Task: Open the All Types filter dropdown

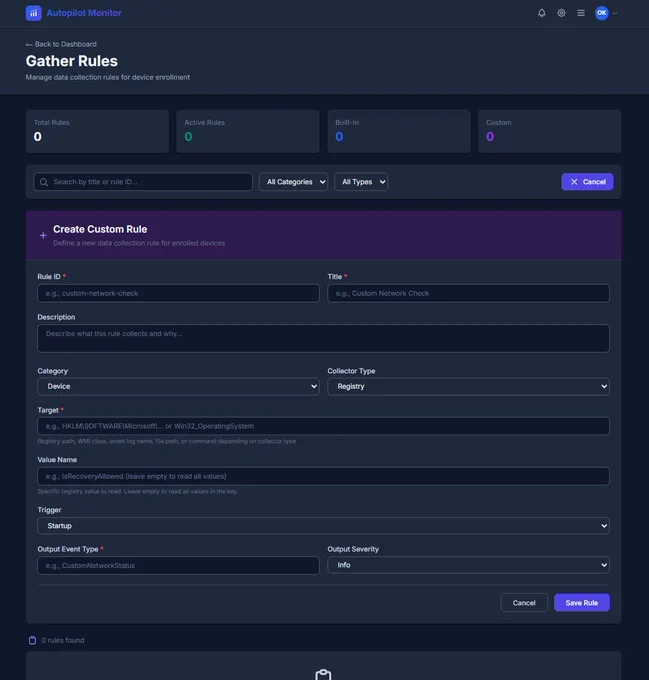Action: tap(361, 182)
